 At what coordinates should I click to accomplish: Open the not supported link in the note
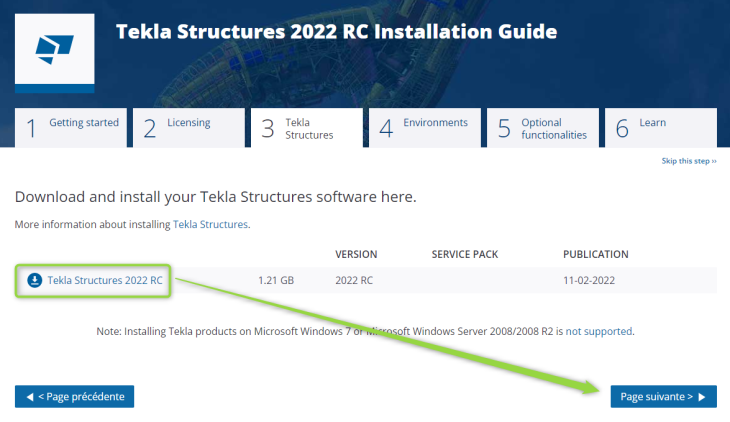point(599,331)
